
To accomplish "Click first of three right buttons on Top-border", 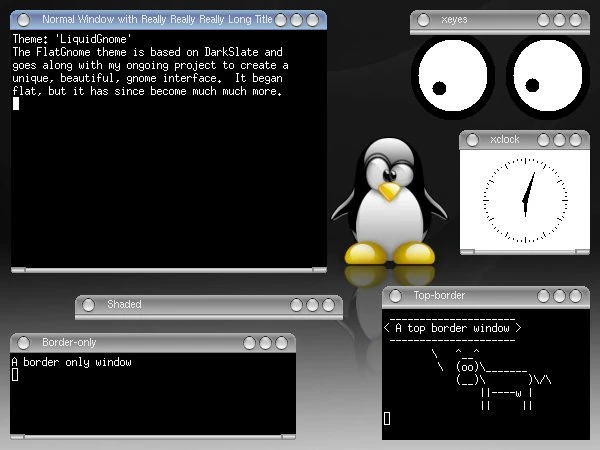I will click(x=543, y=296).
